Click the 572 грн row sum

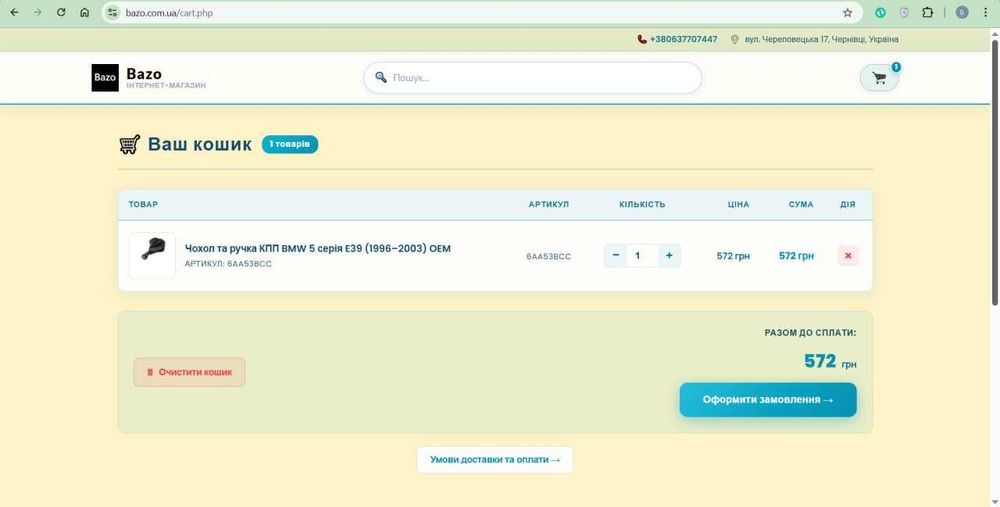point(797,256)
